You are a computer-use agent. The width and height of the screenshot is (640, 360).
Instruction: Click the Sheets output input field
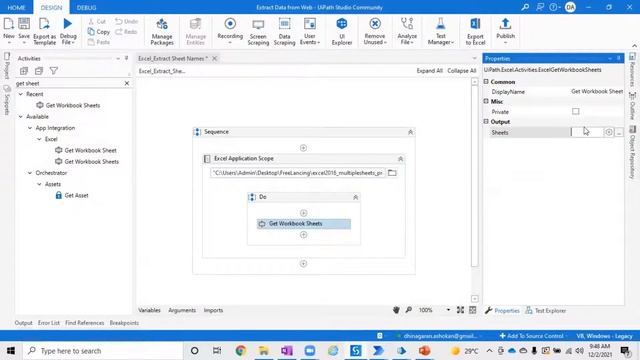[x=587, y=132]
